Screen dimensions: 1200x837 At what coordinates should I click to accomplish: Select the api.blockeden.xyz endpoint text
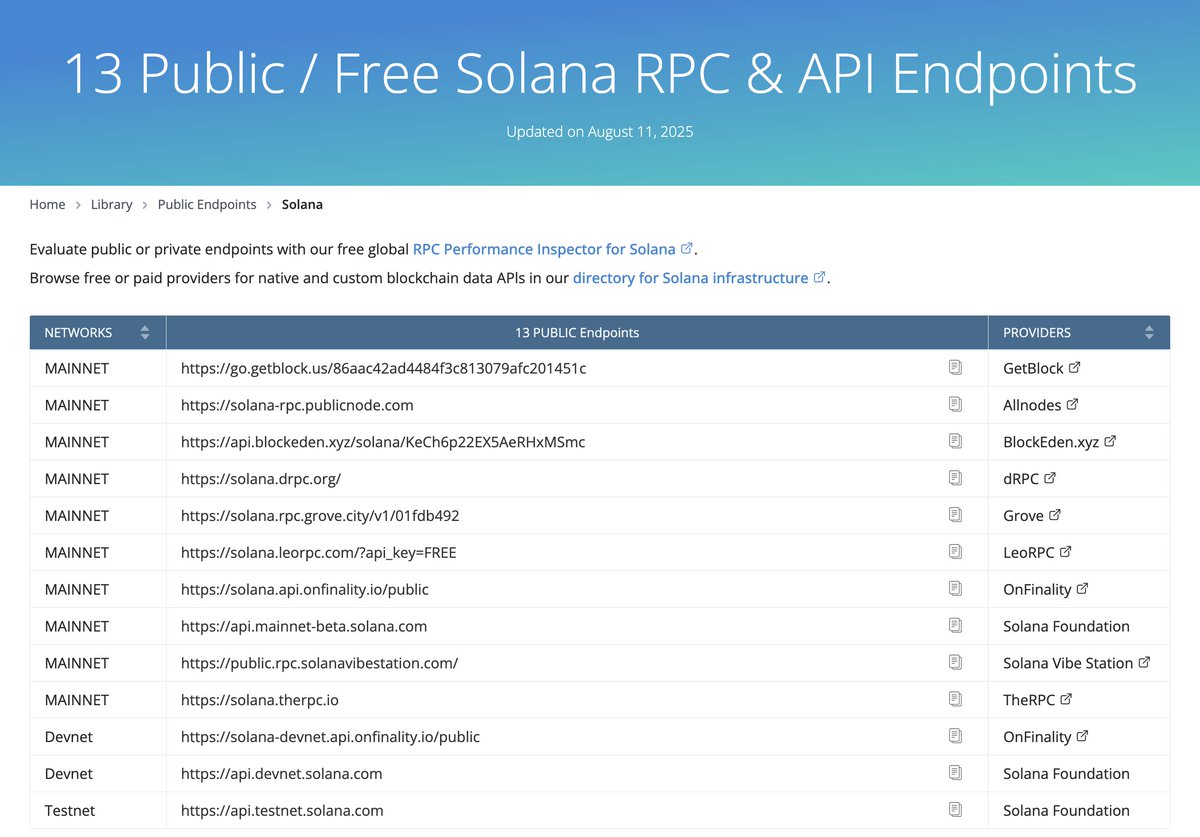[383, 441]
